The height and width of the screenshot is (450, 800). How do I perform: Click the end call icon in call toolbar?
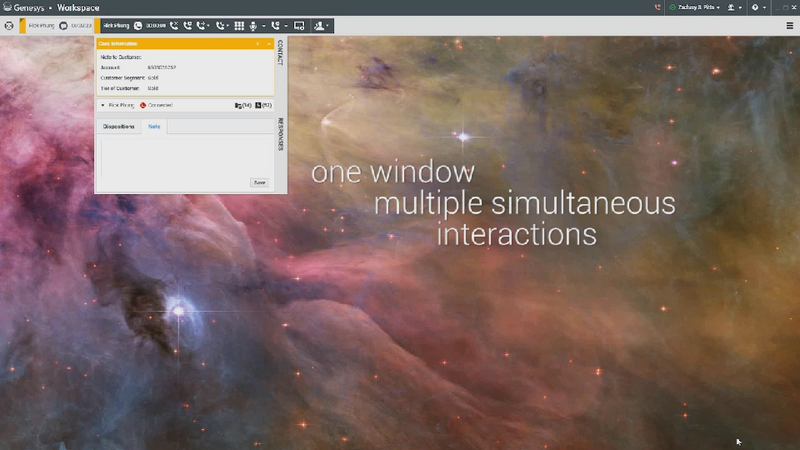tap(173, 26)
